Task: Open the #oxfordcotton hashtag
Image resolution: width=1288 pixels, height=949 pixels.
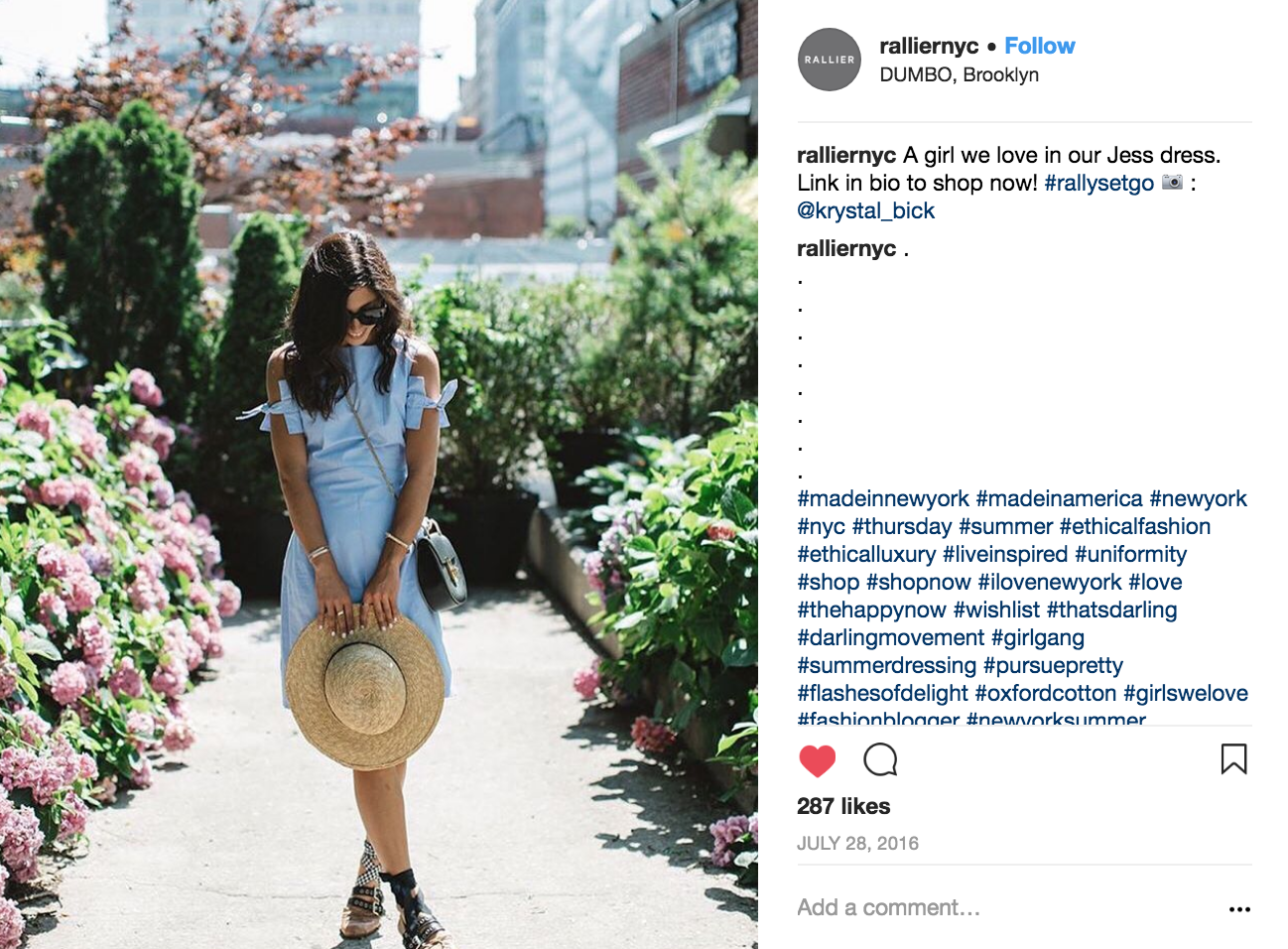Action: [x=1046, y=693]
